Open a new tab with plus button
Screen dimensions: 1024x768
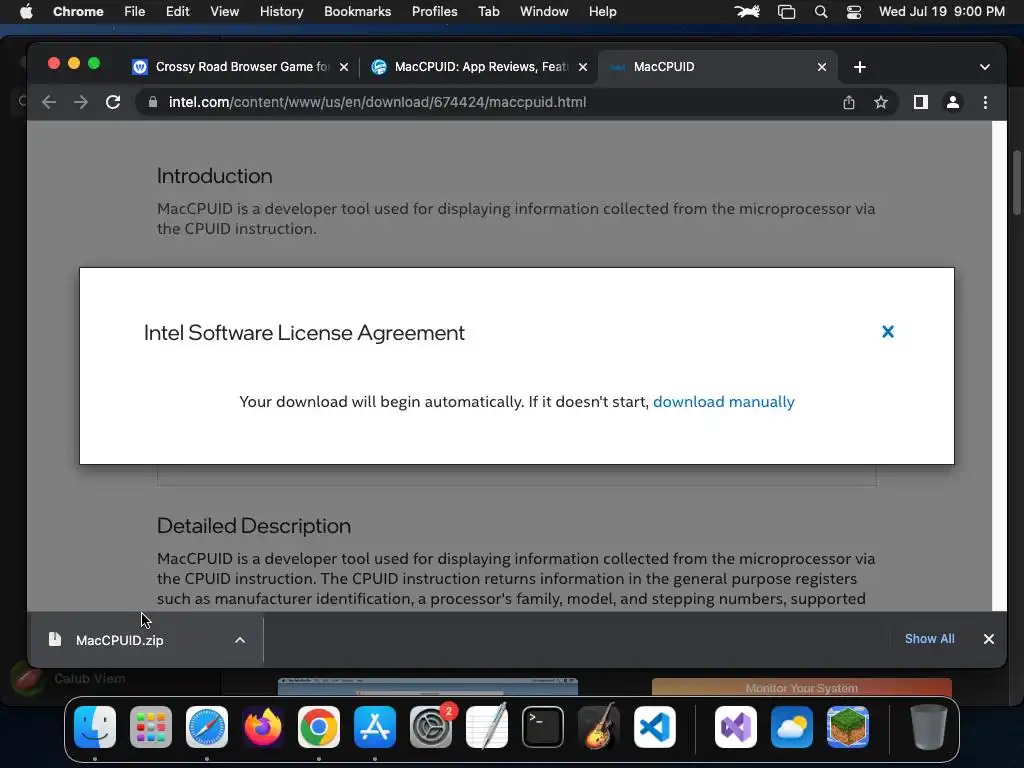tap(859, 67)
